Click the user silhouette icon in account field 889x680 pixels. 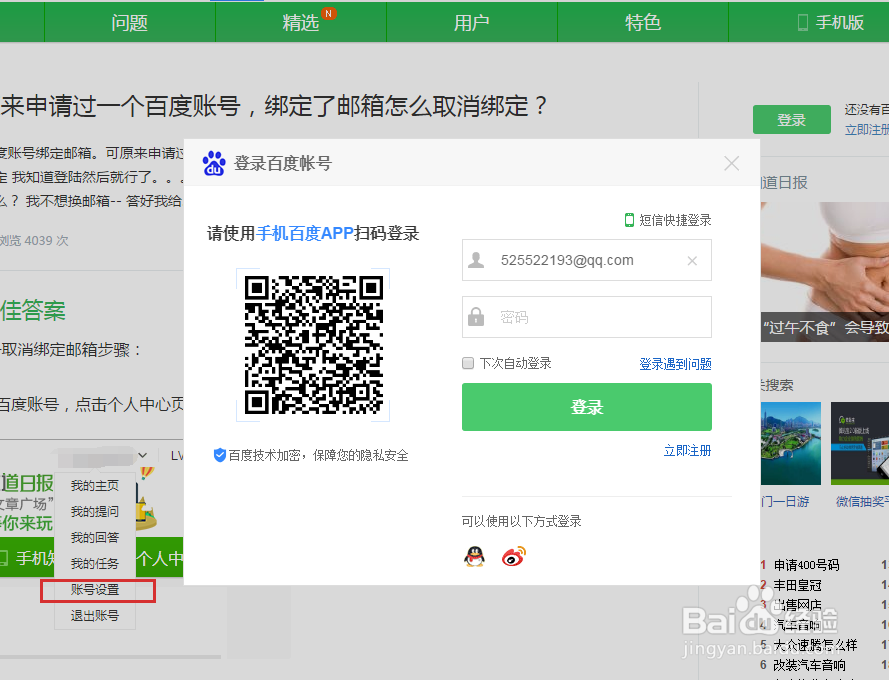[x=476, y=260]
